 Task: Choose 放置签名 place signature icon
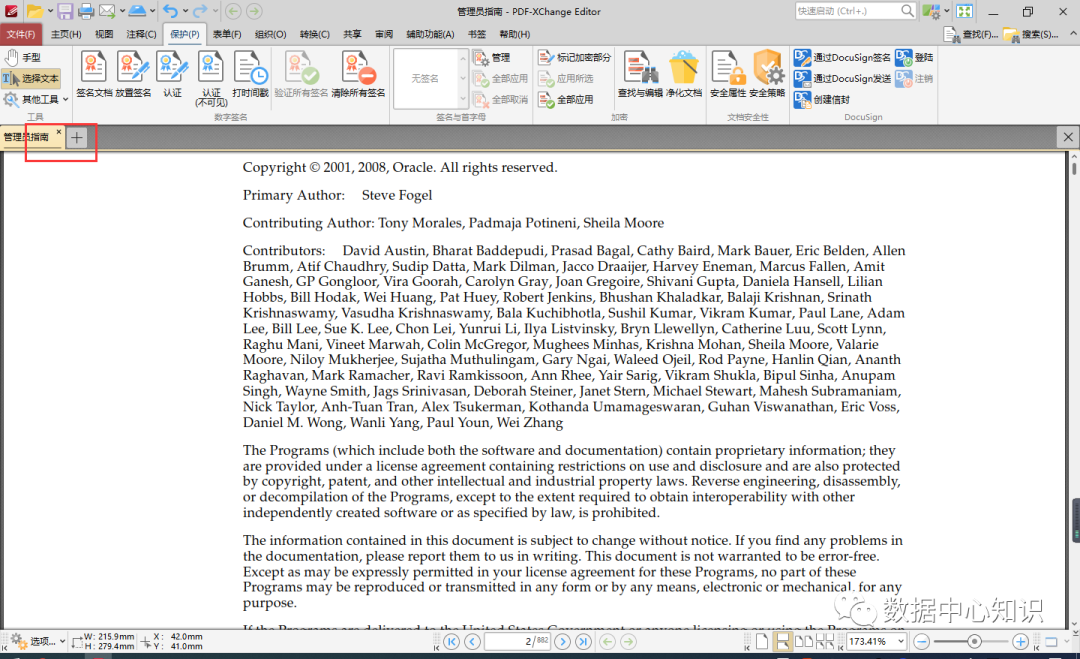point(133,74)
